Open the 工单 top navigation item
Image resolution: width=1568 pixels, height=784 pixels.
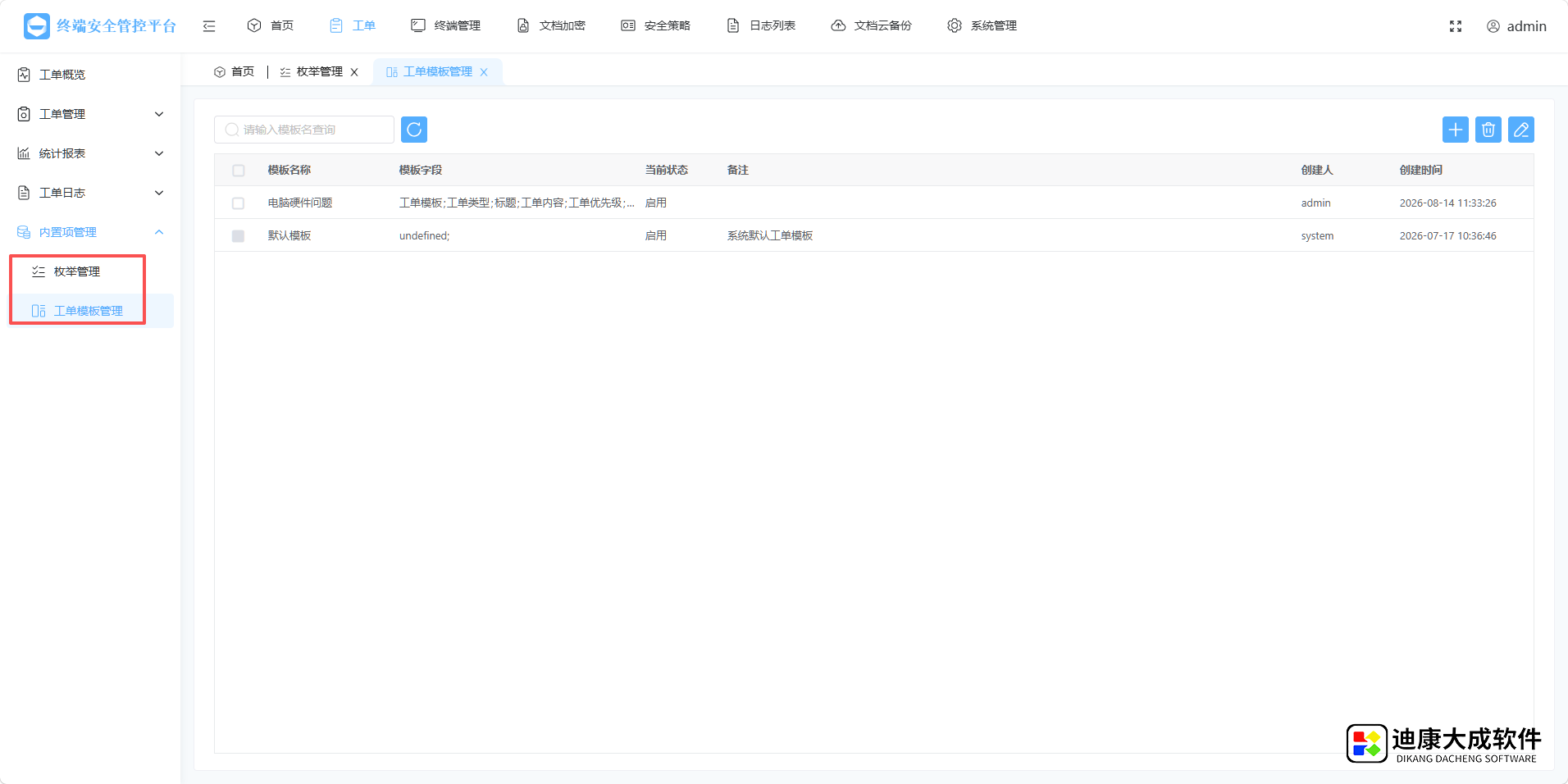coord(352,25)
